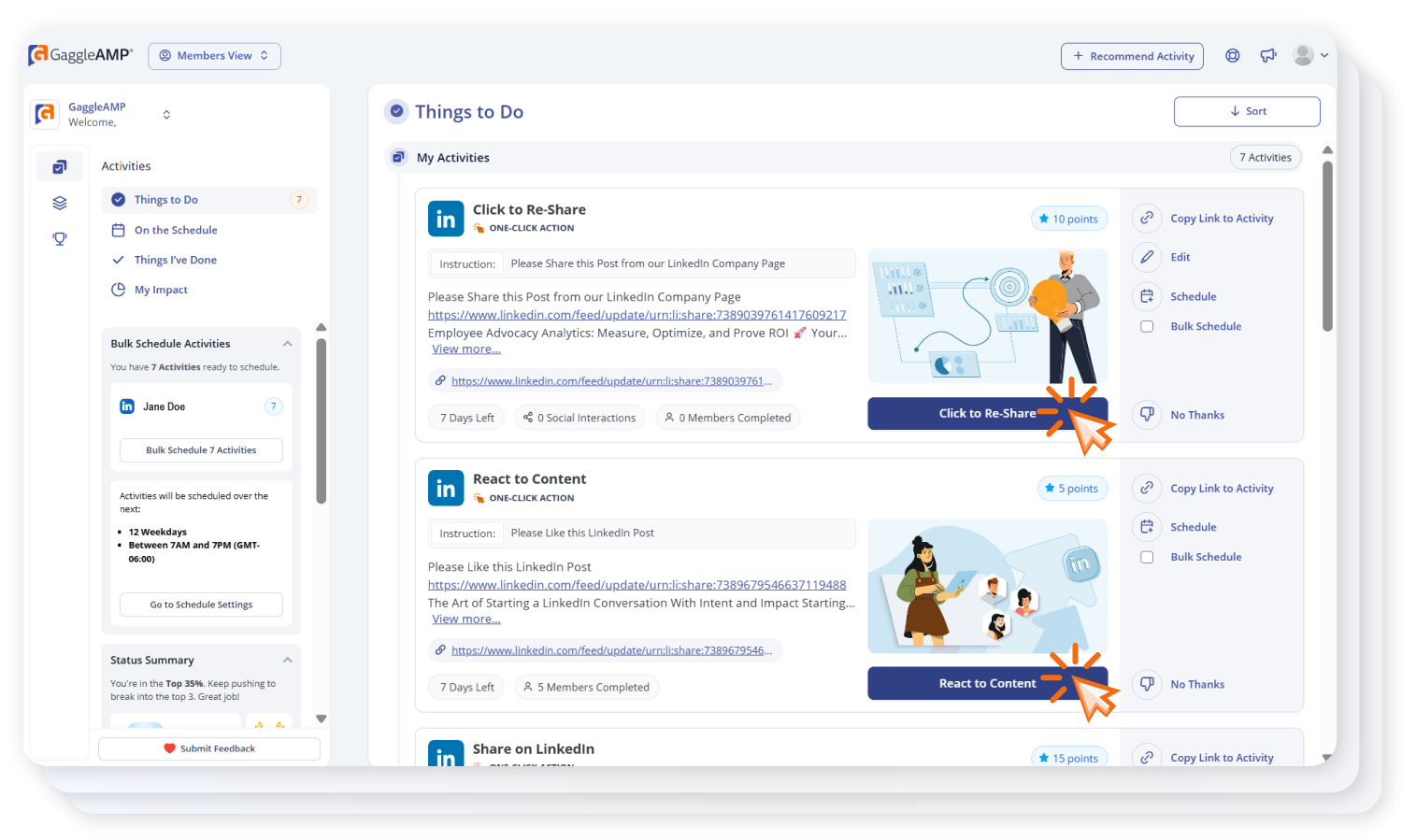
Task: Enable Bulk Schedule for React to Content
Action: tap(1147, 557)
